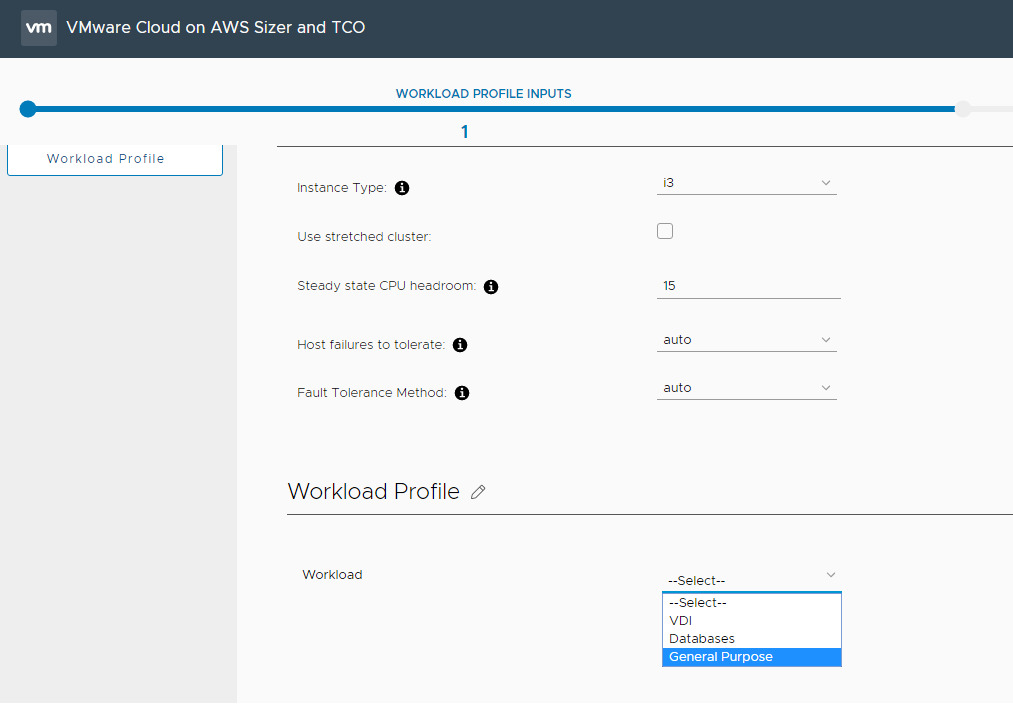Click the VMware logo icon
1013x704 pixels.
[39, 28]
